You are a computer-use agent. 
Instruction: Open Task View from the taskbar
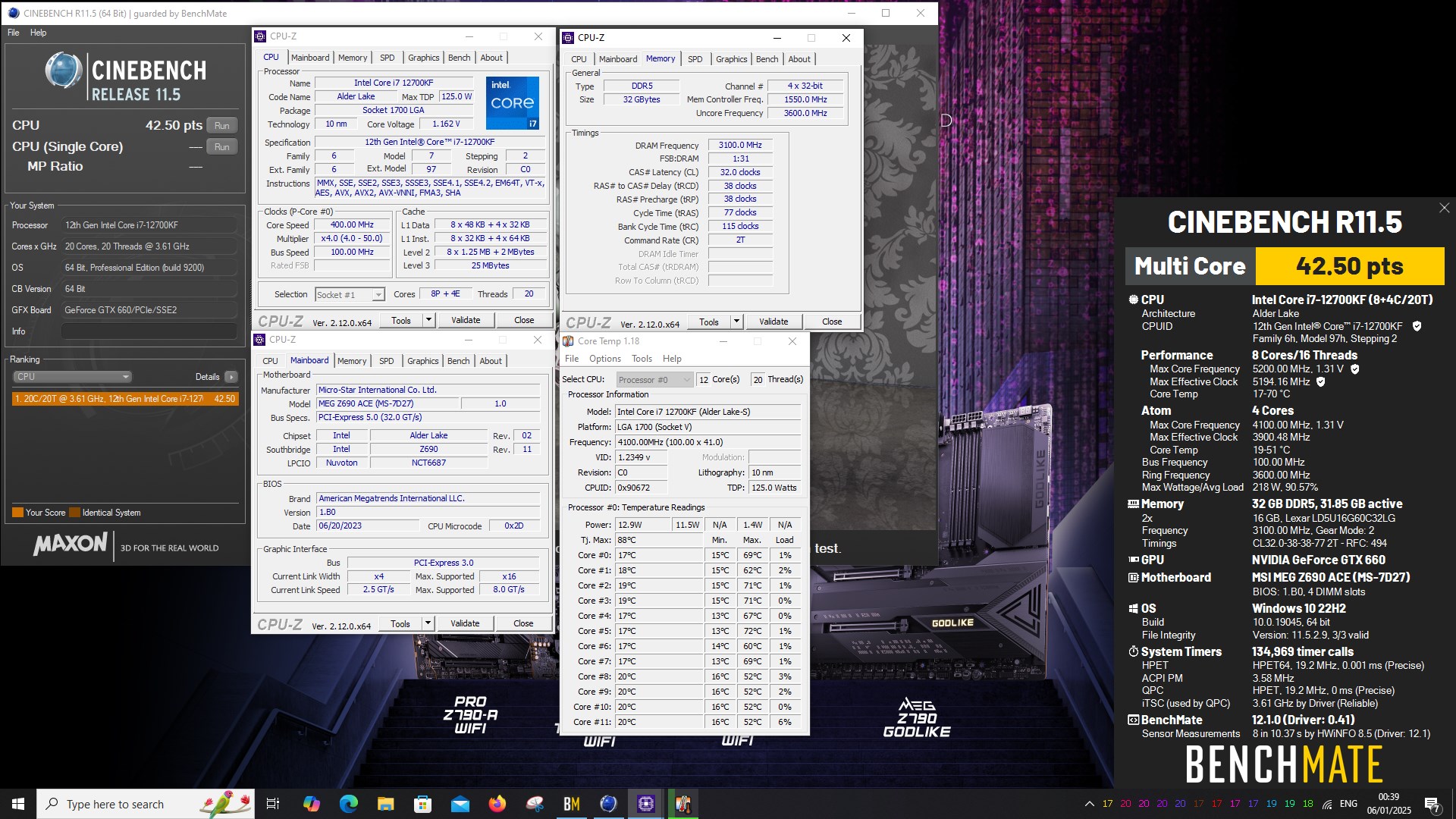[x=273, y=804]
